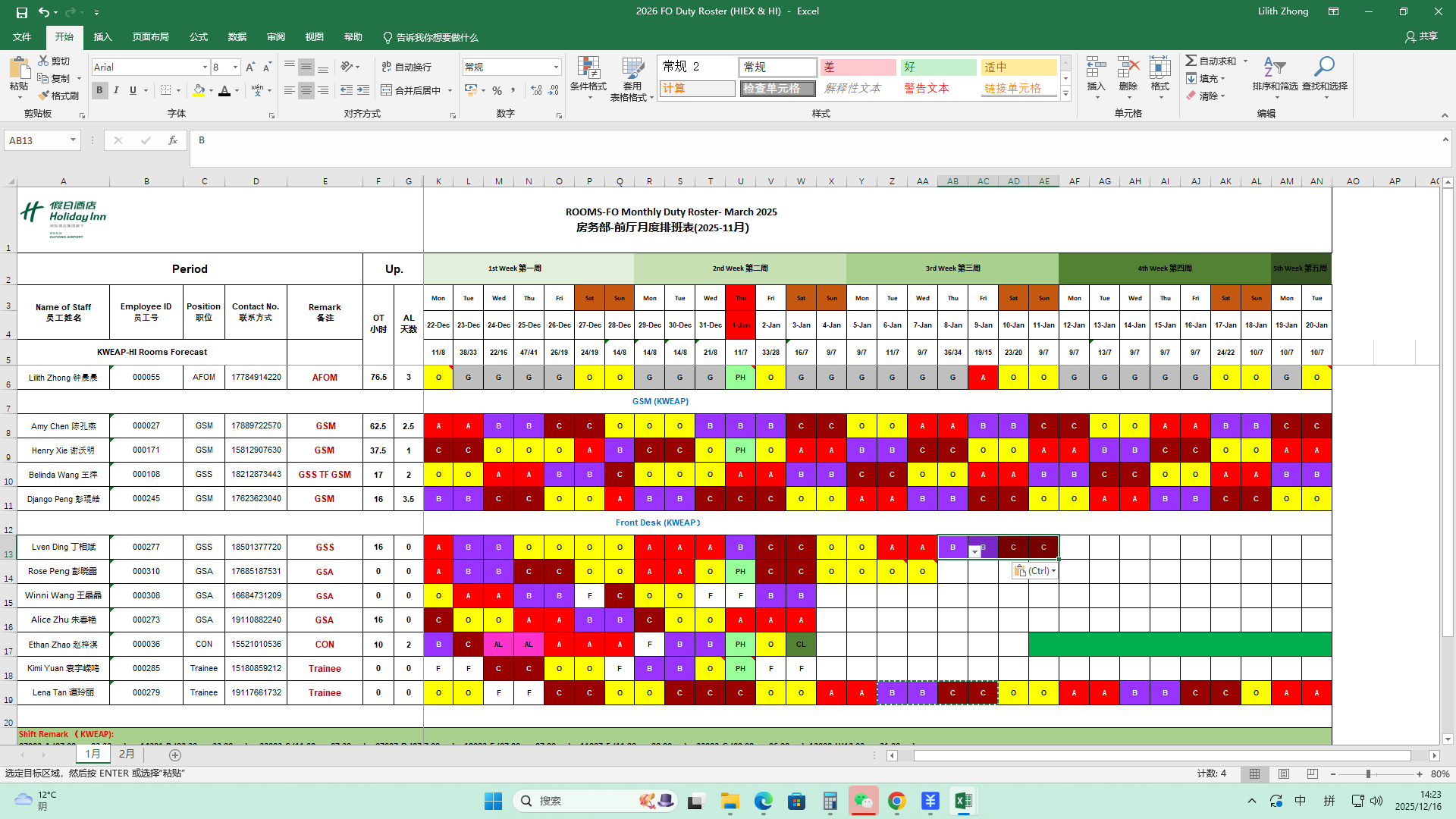
Task: Open the 插入 (Insert) ribbon tab
Action: (x=102, y=36)
